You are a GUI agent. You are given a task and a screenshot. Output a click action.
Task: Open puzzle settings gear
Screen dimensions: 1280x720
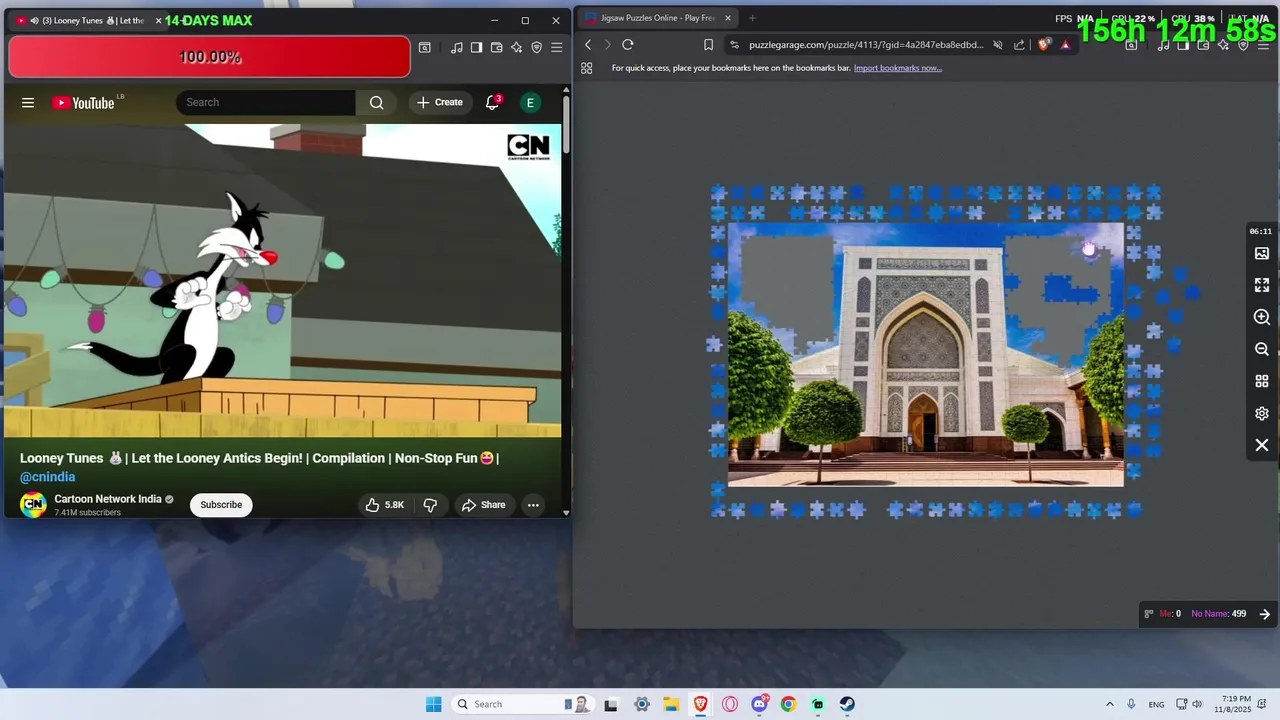(1262, 413)
